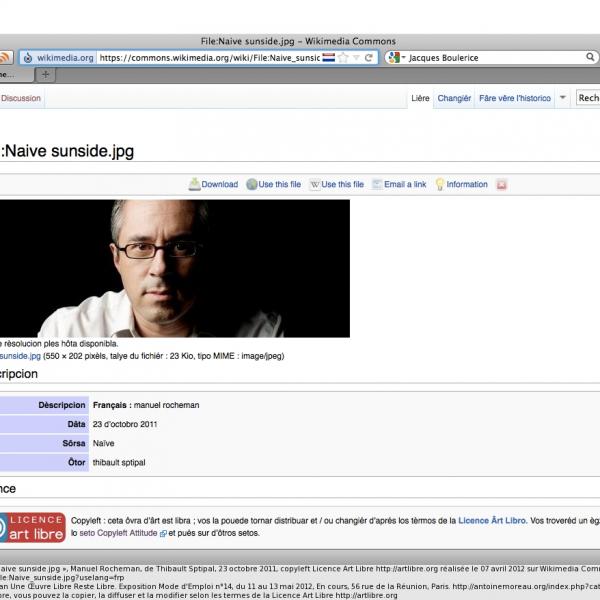The image size is (600, 600).
Task: Click the date 23 d'octobro 2011
Action: click(125, 424)
